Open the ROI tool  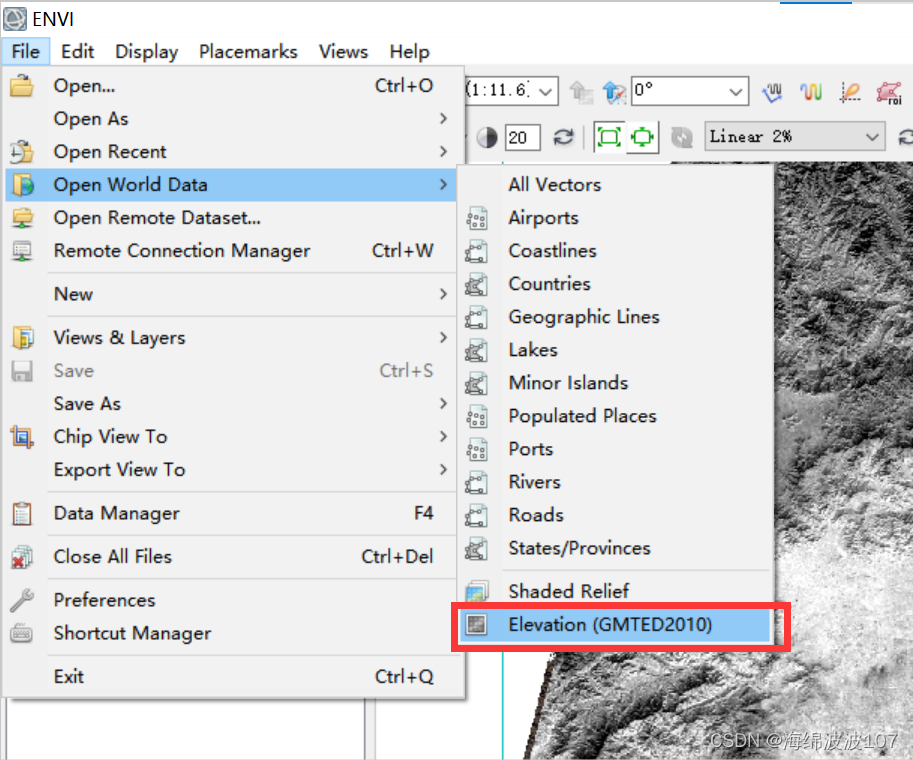point(889,93)
